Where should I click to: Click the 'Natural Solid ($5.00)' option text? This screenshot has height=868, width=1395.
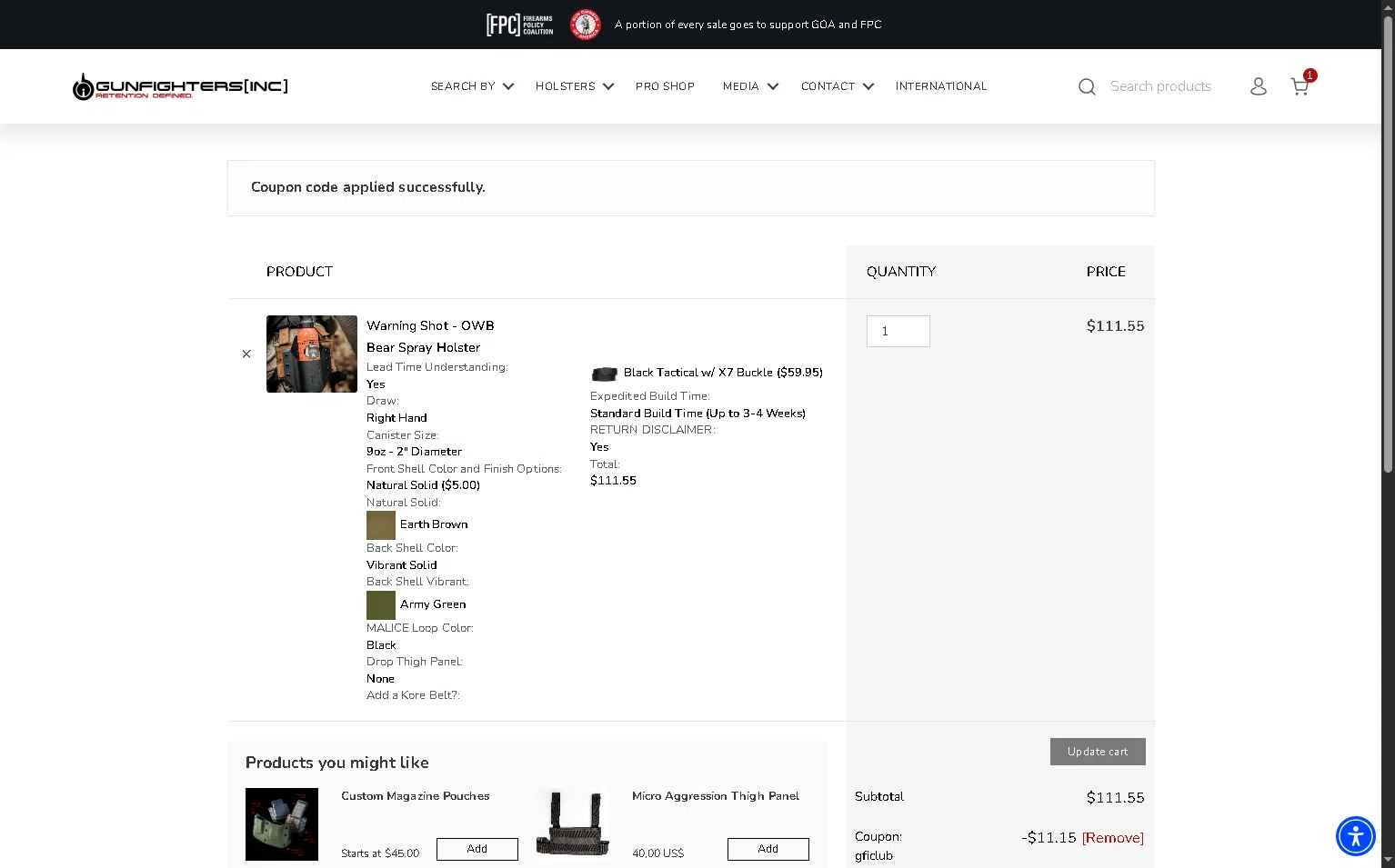click(x=423, y=485)
